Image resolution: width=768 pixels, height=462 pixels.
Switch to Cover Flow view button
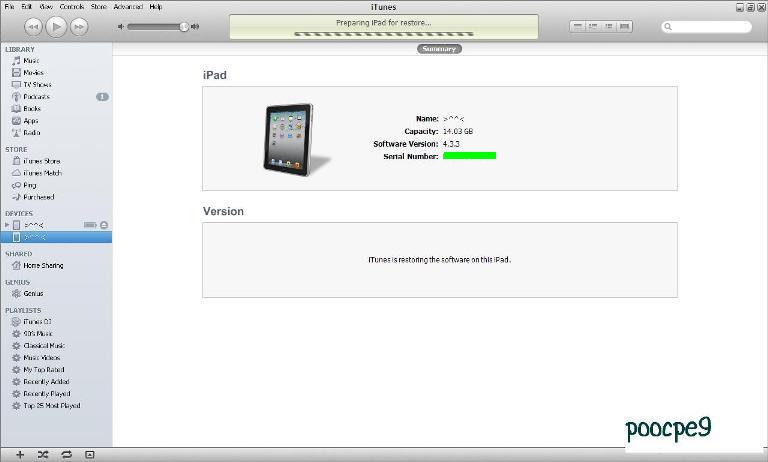(x=624, y=26)
